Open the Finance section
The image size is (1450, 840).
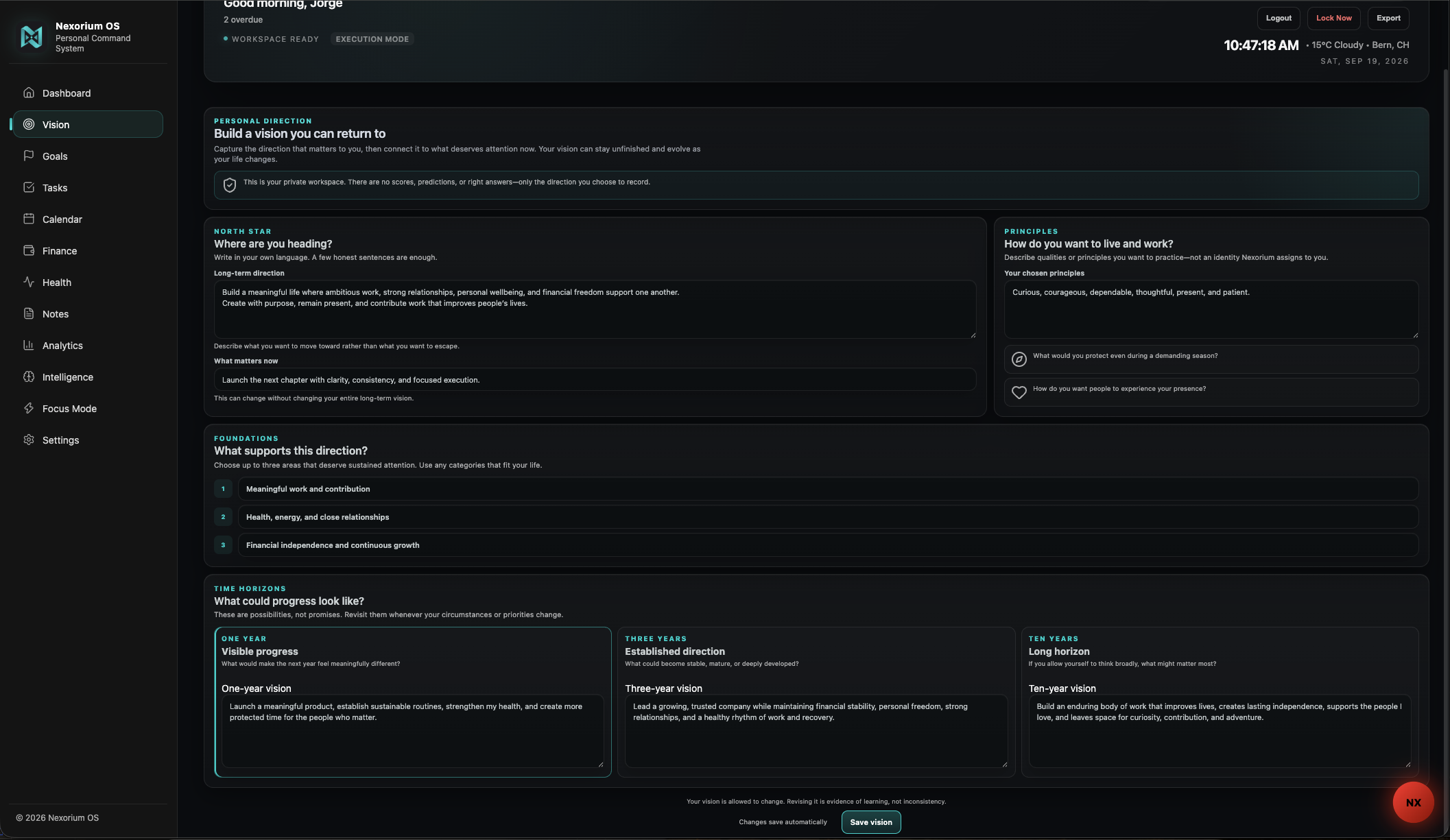[88, 250]
